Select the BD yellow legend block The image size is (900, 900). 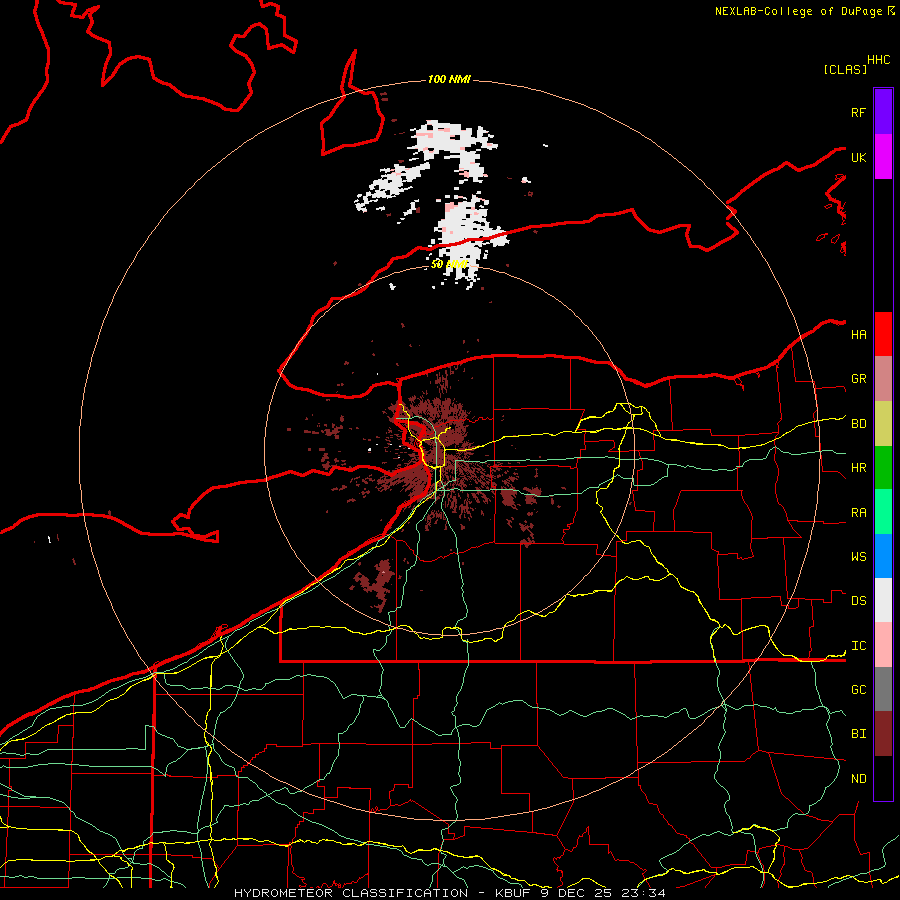click(x=883, y=424)
